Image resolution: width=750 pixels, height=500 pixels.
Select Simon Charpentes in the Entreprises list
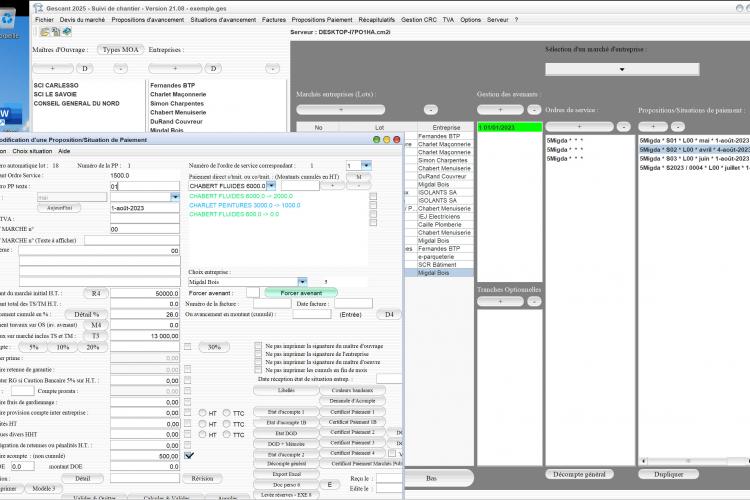click(177, 103)
